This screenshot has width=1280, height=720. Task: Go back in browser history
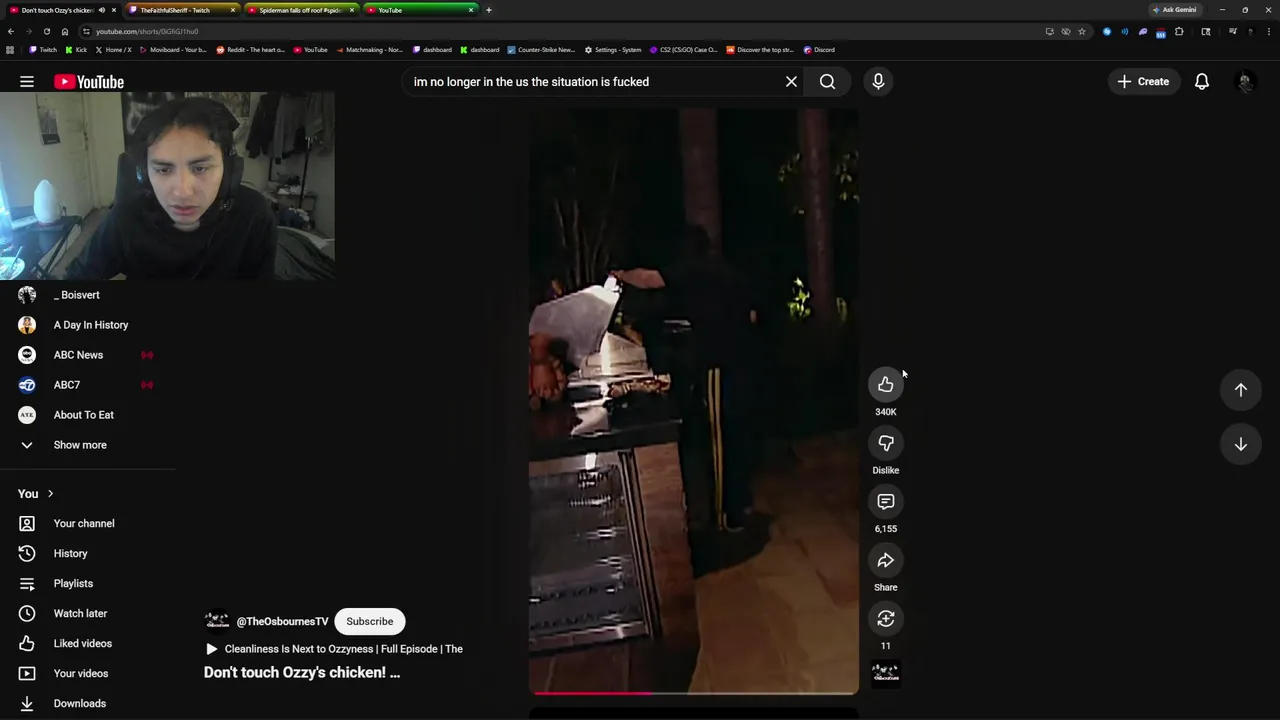coord(10,31)
